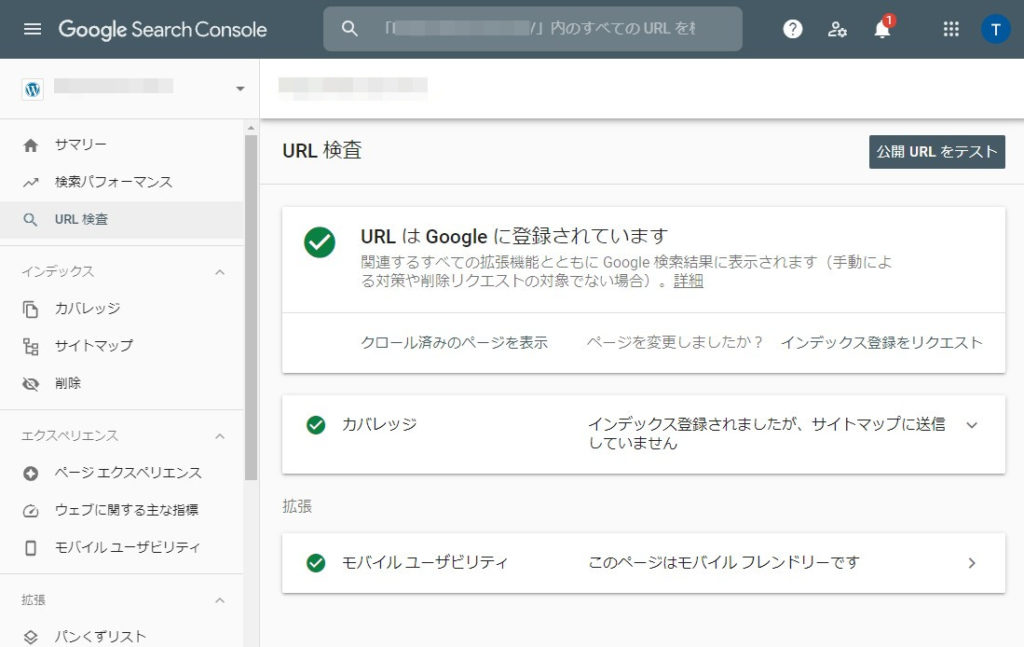Open the Google apps grid
The image size is (1024, 647).
951,29
